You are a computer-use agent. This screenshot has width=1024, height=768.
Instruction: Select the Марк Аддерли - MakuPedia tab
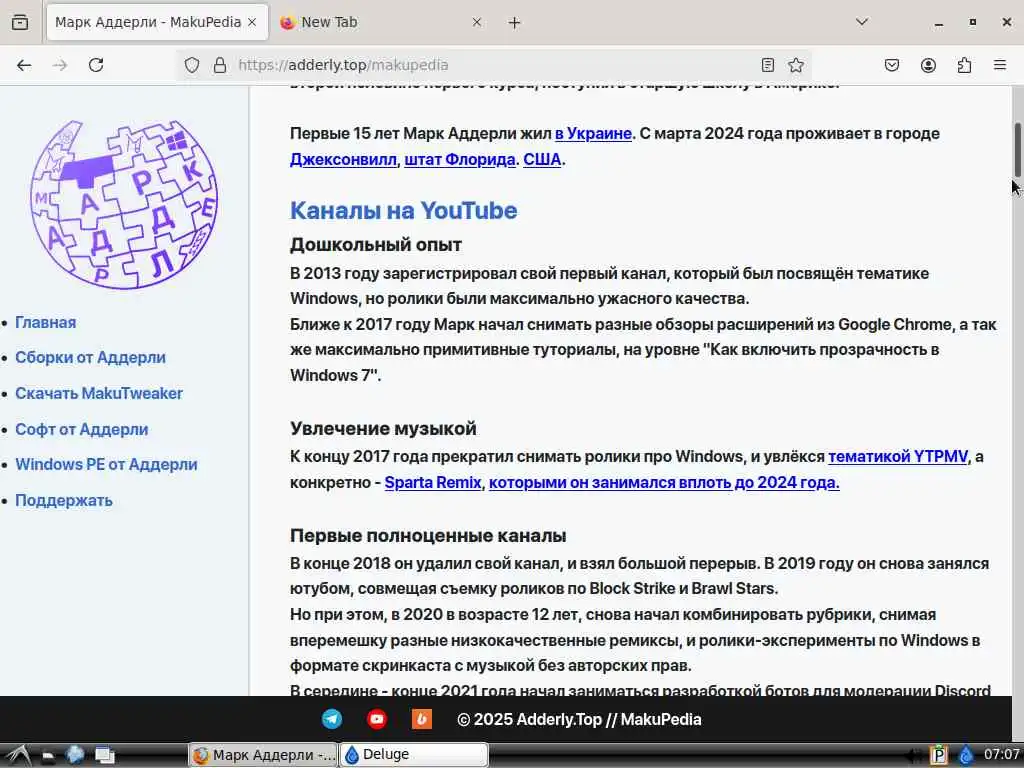[157, 22]
